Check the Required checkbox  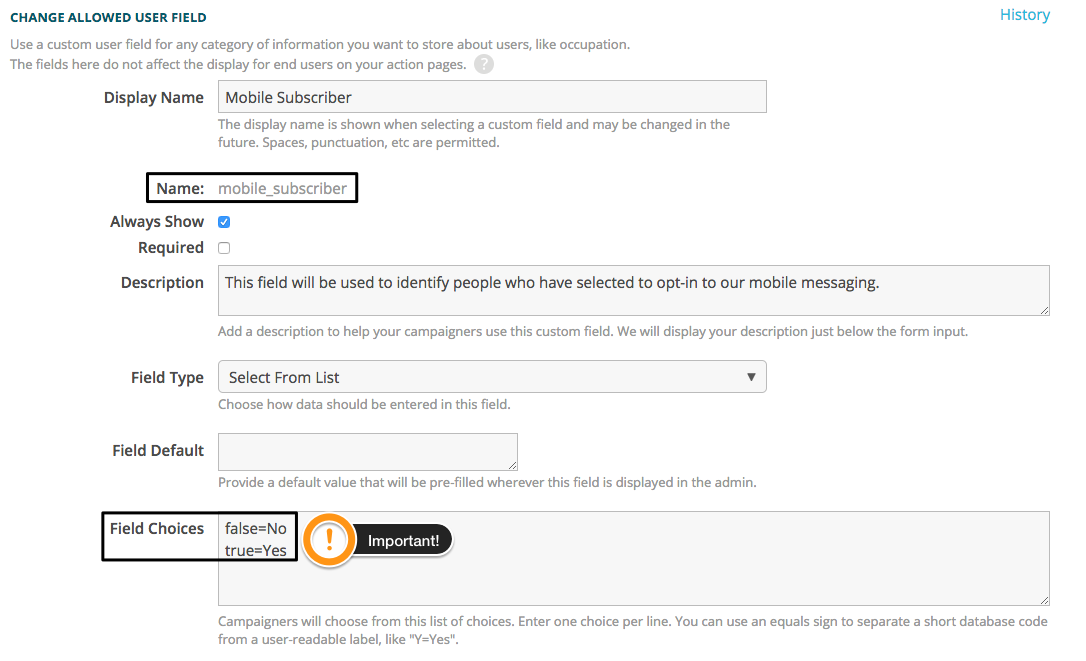tap(224, 247)
